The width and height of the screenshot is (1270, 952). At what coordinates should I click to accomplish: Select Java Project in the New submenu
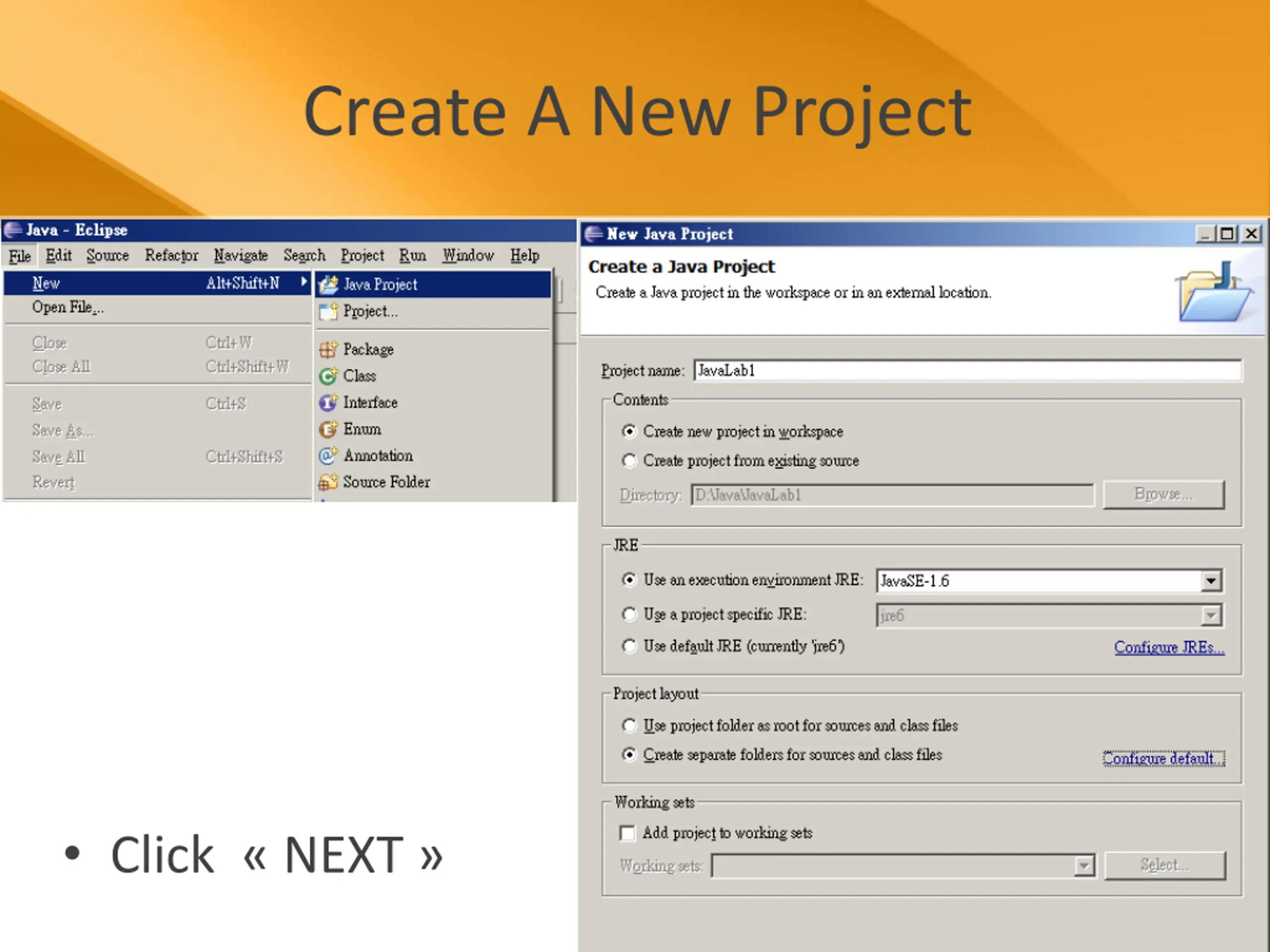point(434,285)
